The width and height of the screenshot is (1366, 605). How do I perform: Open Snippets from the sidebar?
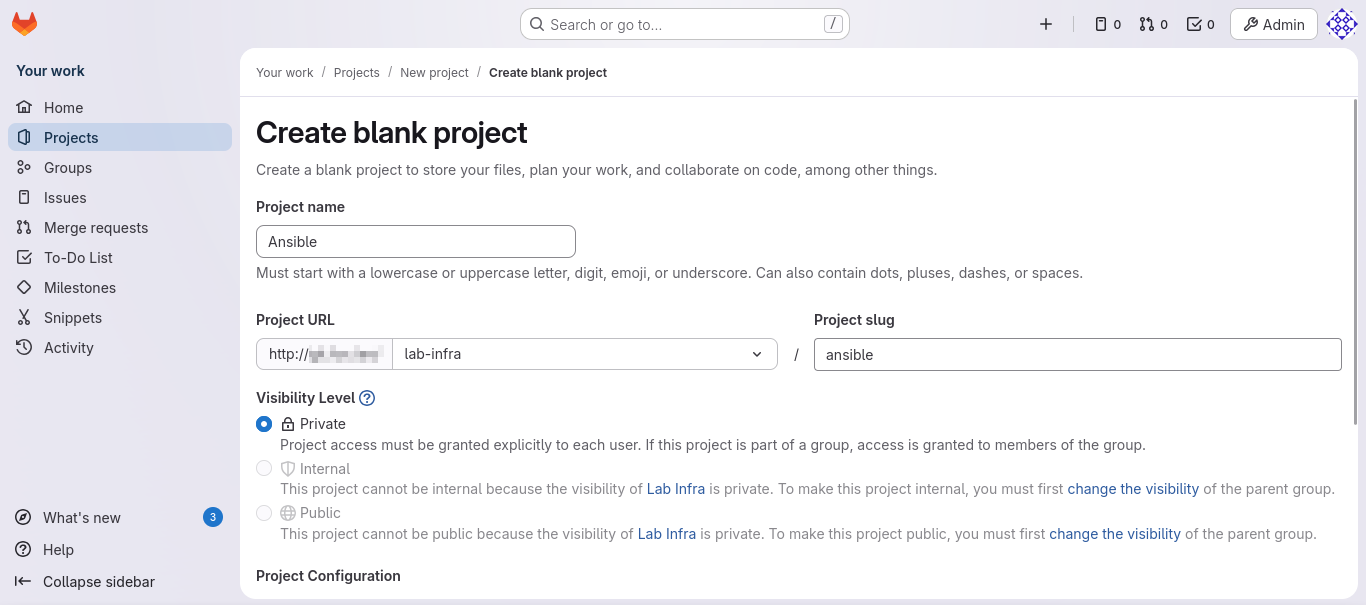click(x=73, y=317)
